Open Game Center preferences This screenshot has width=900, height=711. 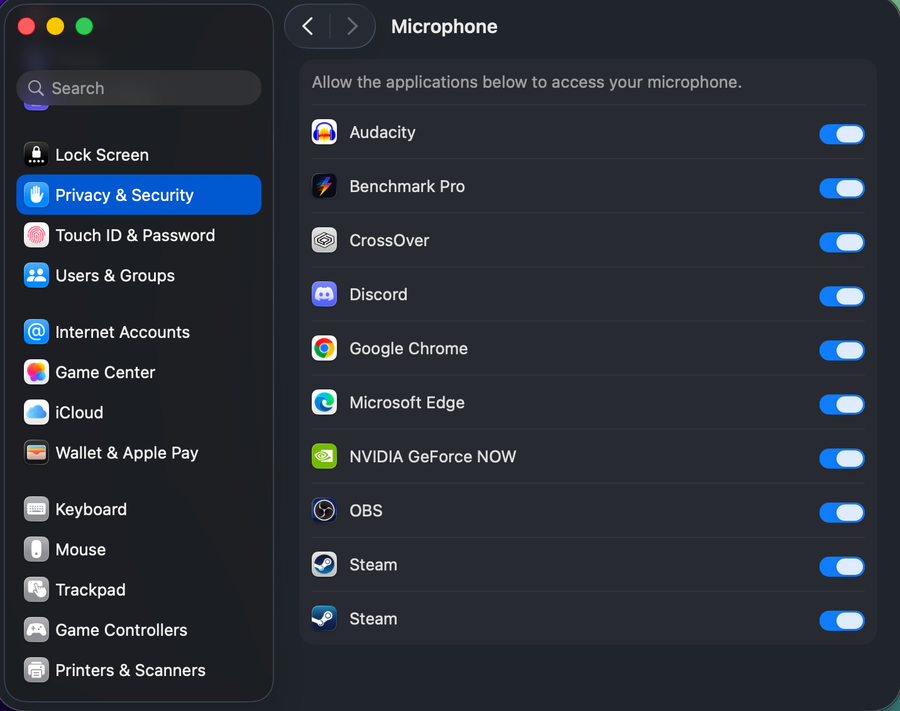[139, 372]
